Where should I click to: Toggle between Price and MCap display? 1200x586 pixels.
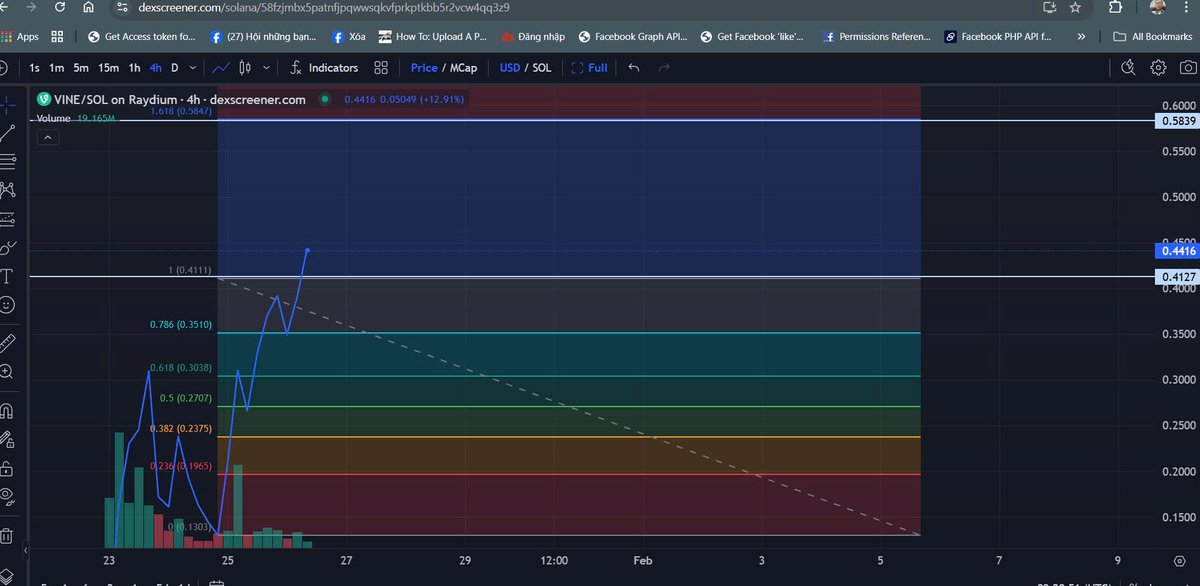tap(464, 68)
